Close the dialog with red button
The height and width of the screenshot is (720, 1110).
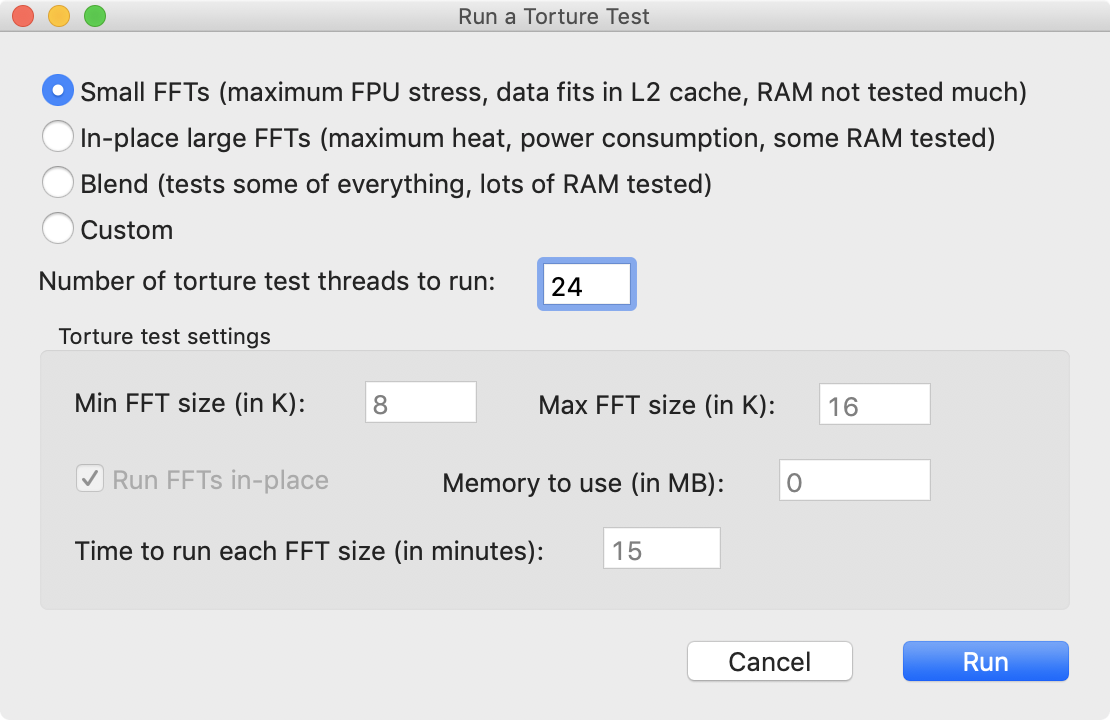pyautogui.click(x=22, y=17)
